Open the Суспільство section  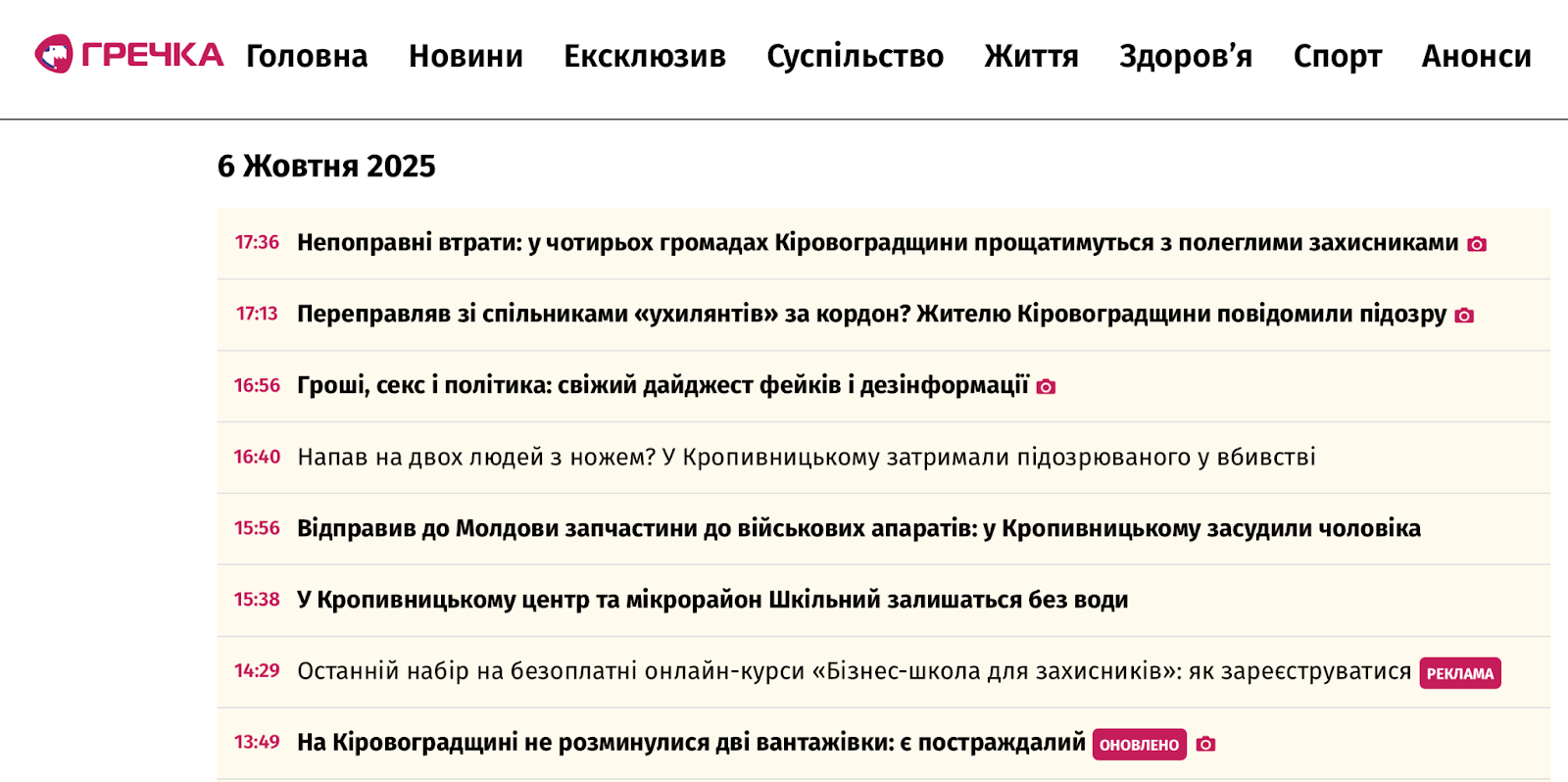(855, 56)
